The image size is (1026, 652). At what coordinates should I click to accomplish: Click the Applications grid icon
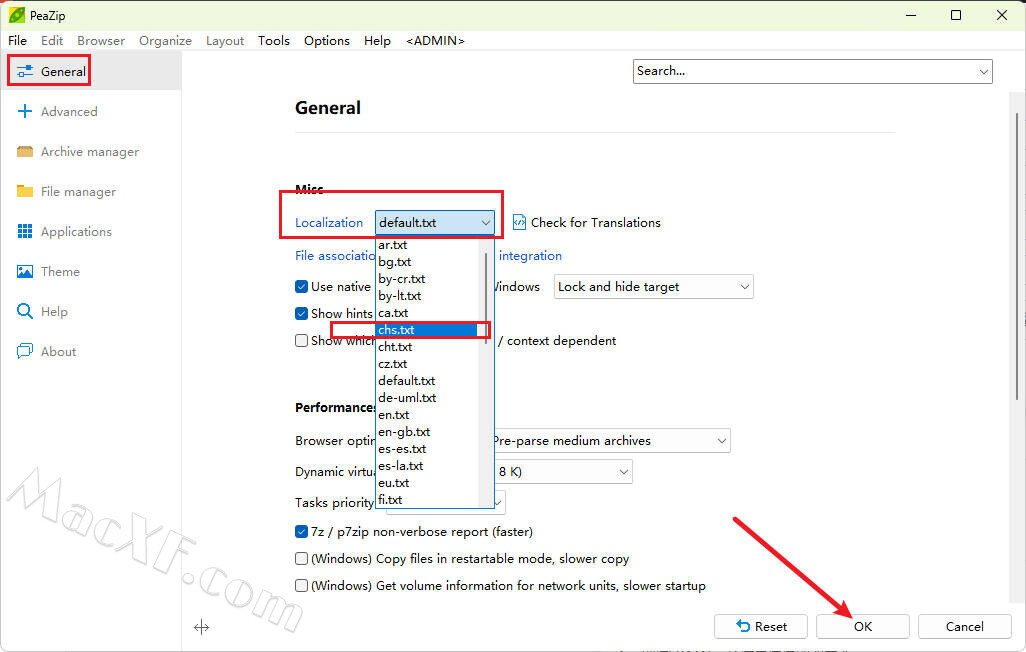[25, 231]
